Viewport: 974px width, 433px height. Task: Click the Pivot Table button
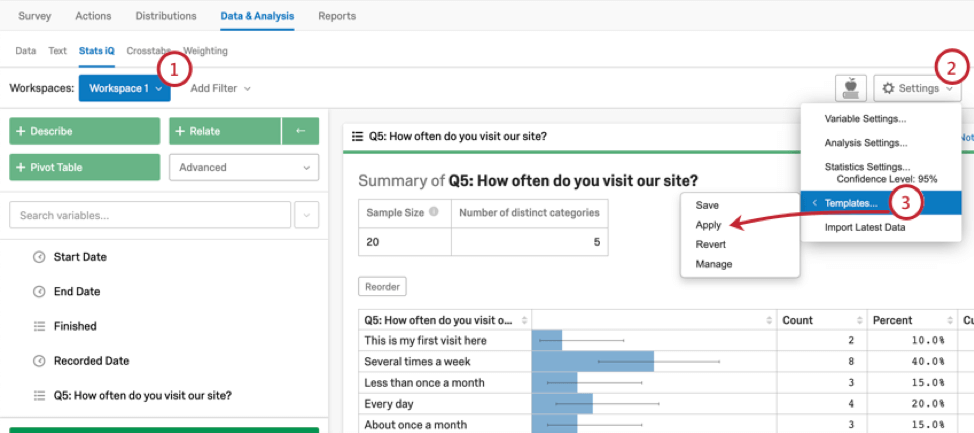[84, 167]
